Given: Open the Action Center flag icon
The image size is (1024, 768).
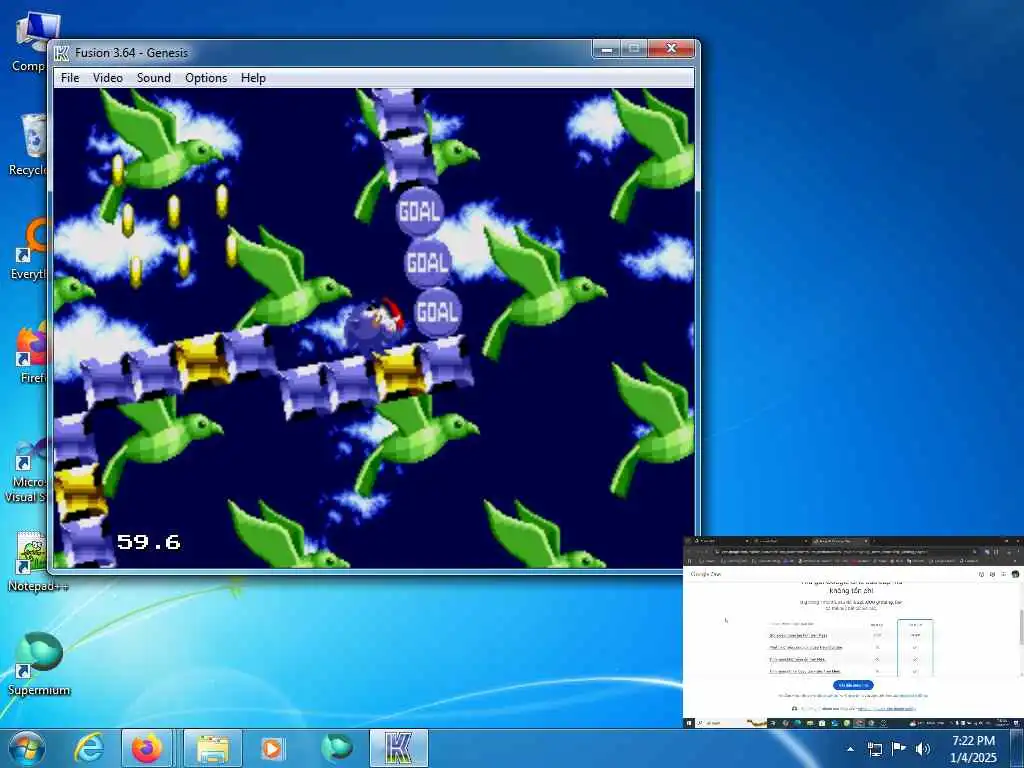Looking at the screenshot, I should [899, 748].
